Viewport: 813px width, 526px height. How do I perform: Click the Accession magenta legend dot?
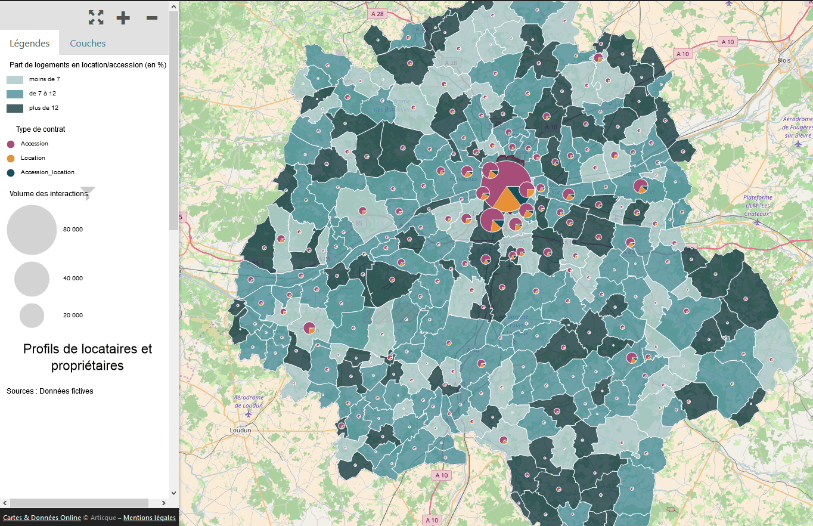[x=11, y=144]
